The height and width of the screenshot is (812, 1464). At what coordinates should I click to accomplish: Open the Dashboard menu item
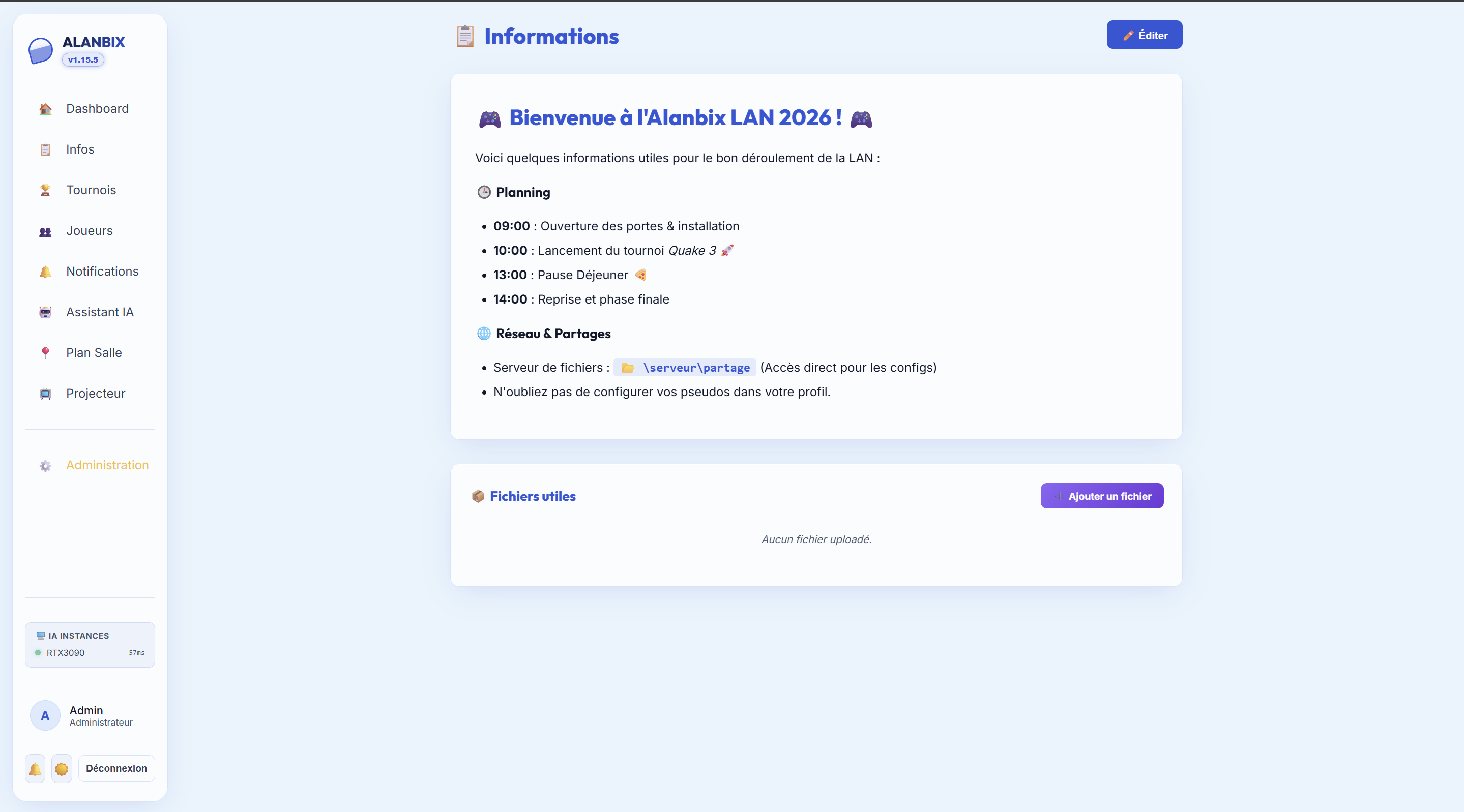90,108
